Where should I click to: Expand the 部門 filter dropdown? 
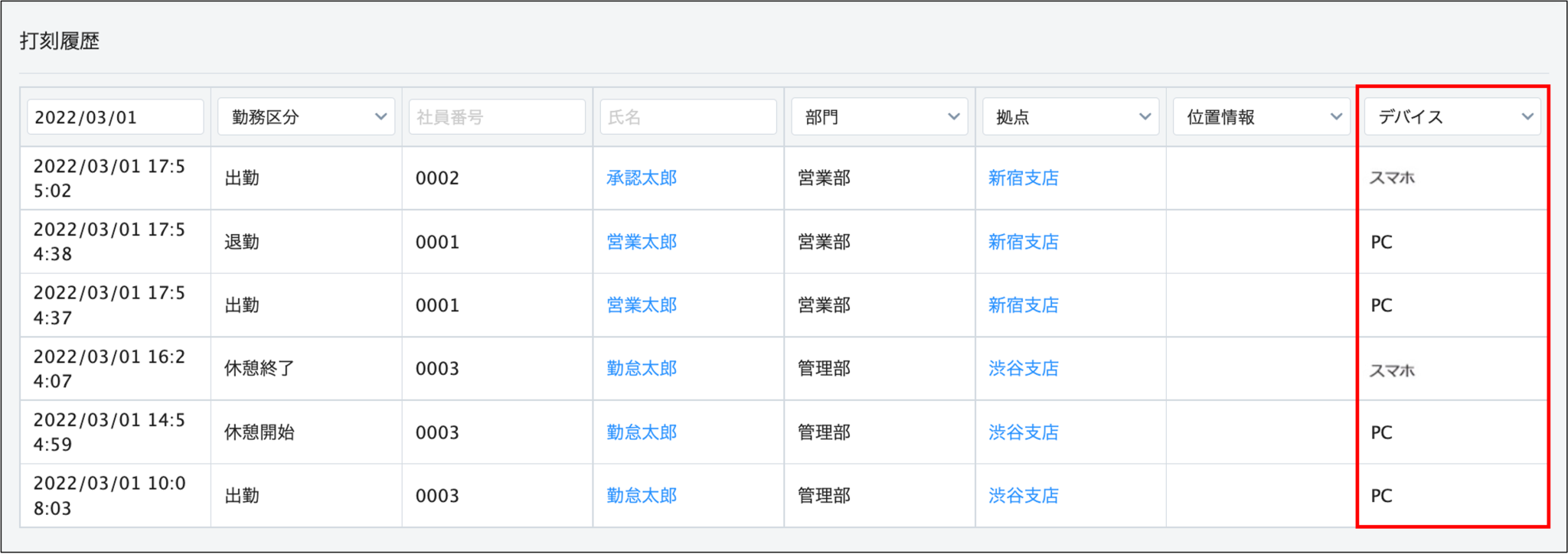[x=879, y=117]
